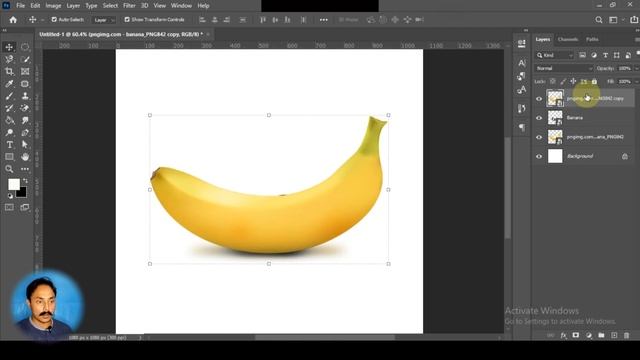Select the Type tool
This screenshot has width=640, height=360.
coord(9,144)
